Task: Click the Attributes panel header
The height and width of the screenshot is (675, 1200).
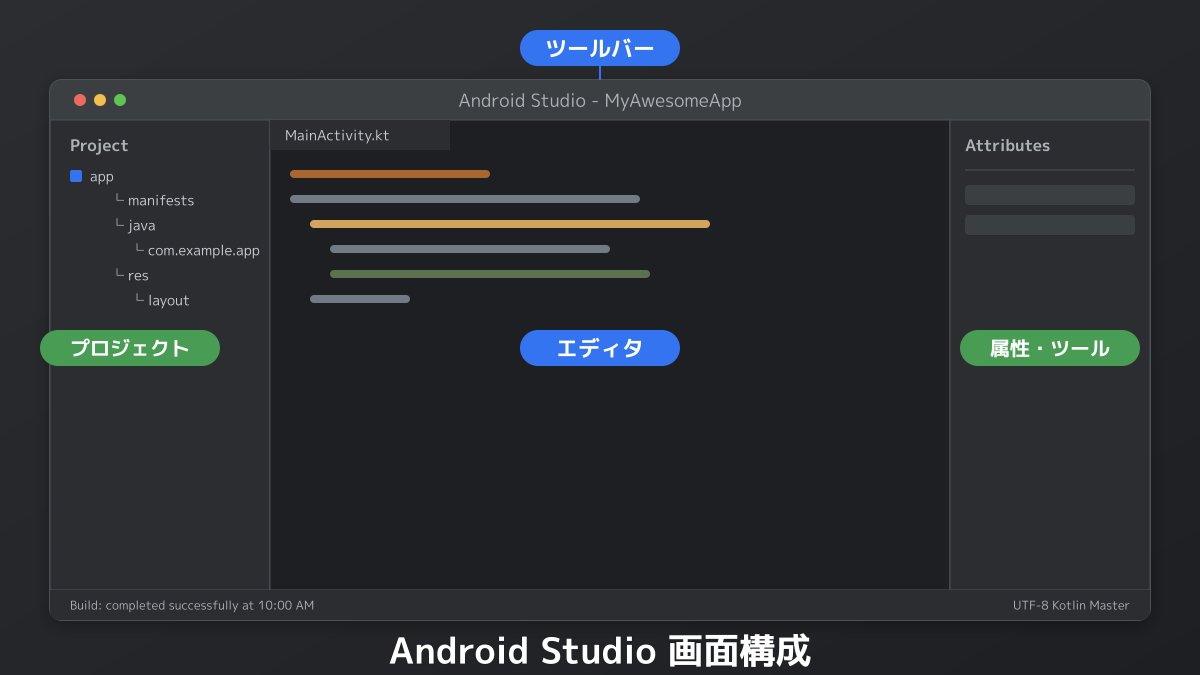Action: coord(1007,146)
